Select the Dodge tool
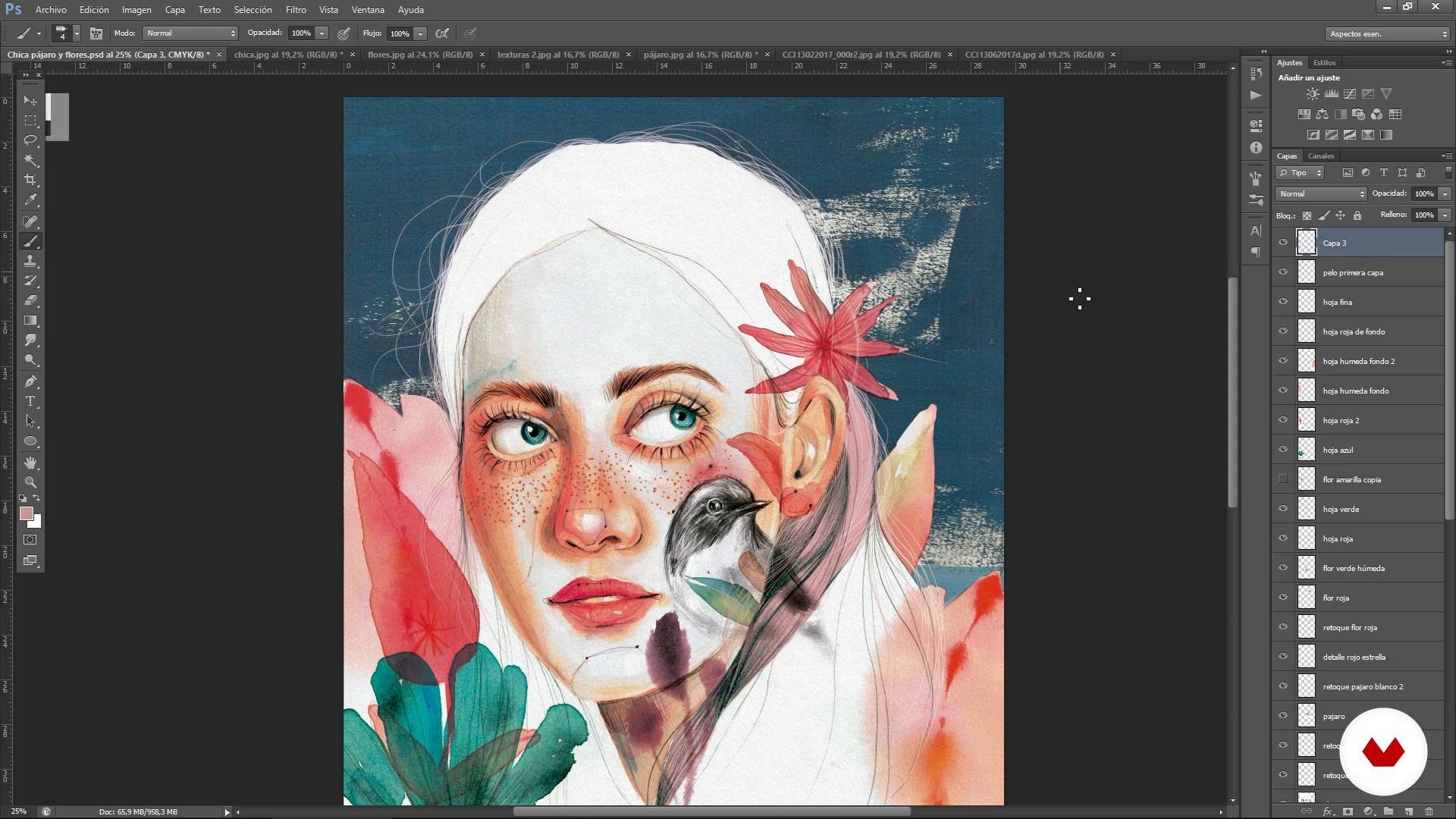Image resolution: width=1456 pixels, height=819 pixels. (30, 360)
